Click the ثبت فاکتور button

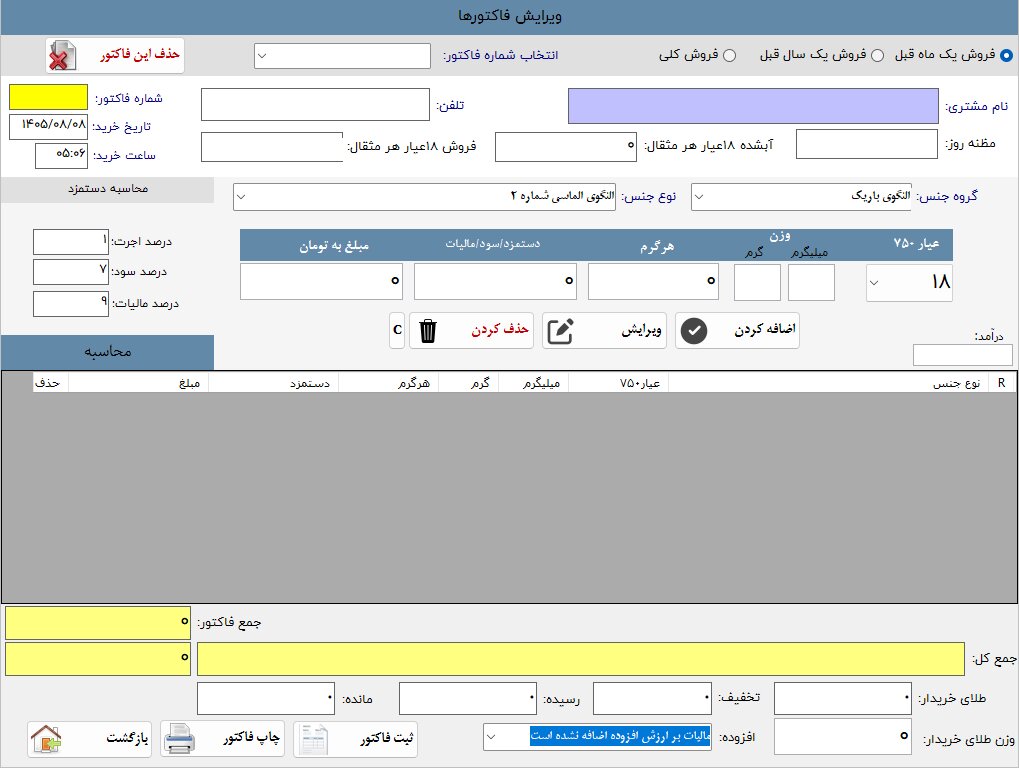tap(355, 739)
